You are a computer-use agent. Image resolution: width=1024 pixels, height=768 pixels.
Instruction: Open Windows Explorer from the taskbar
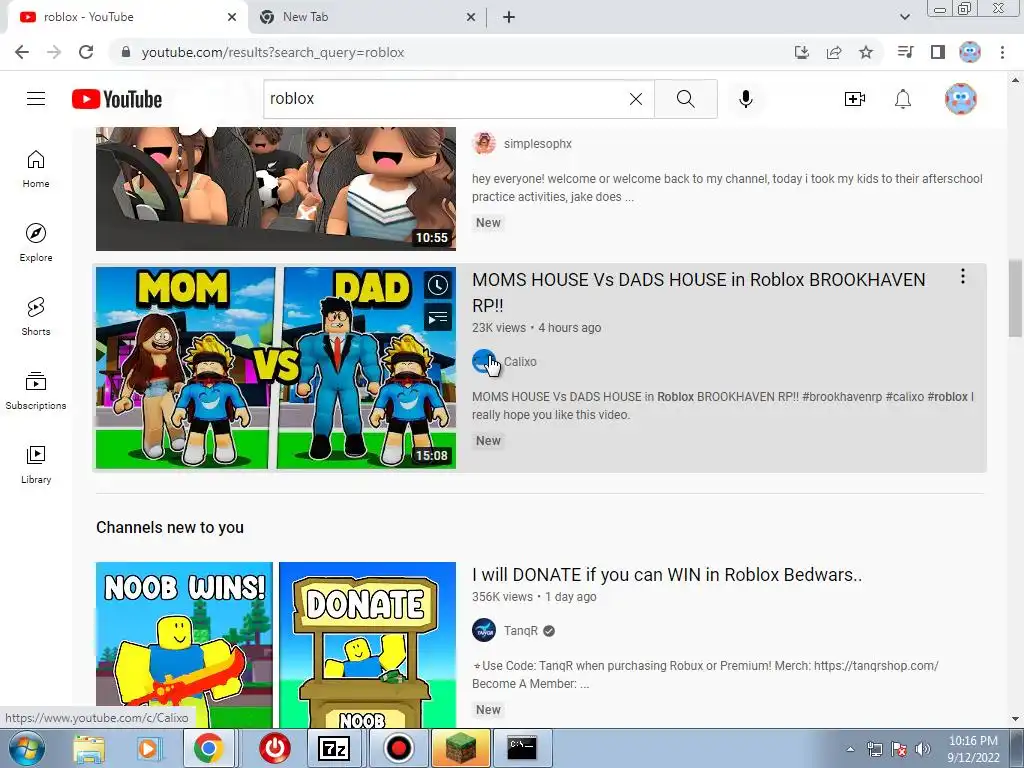(88, 748)
